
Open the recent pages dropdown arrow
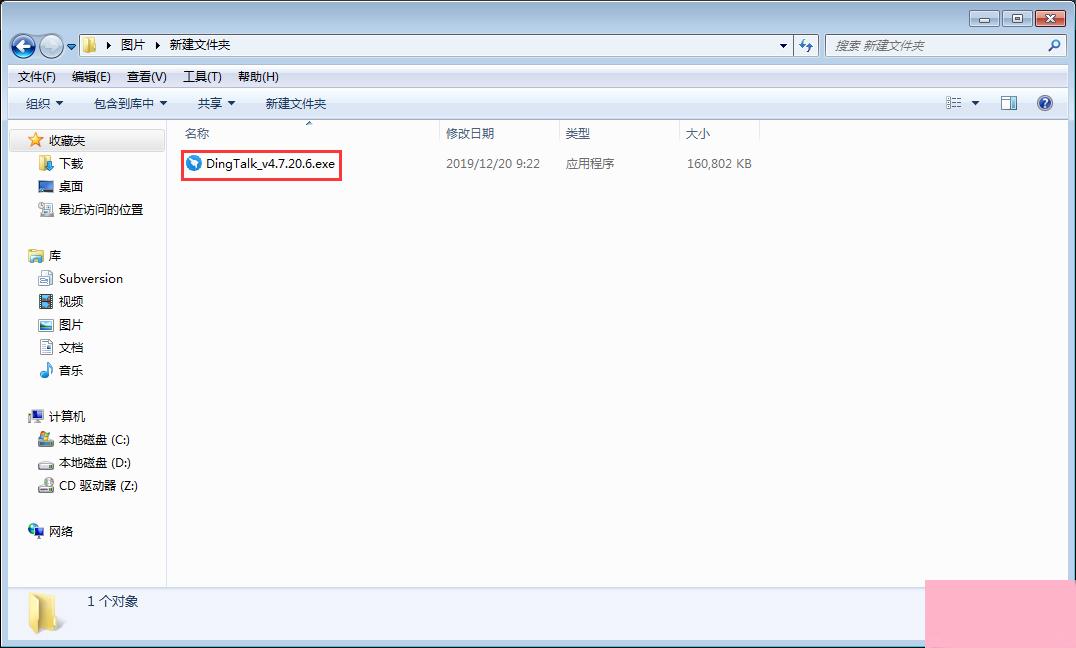tap(71, 47)
